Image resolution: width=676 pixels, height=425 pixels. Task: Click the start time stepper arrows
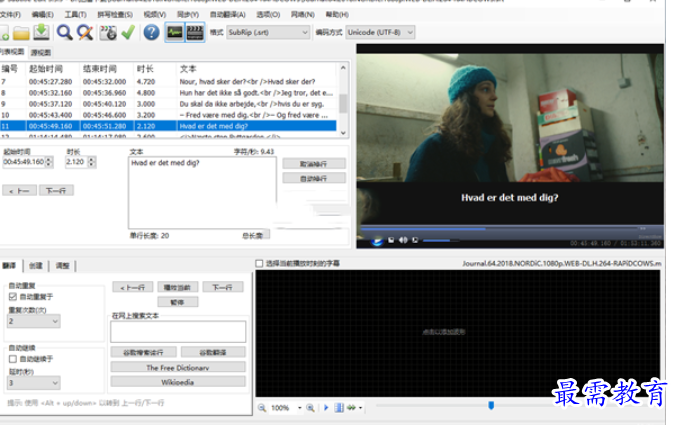(49, 162)
